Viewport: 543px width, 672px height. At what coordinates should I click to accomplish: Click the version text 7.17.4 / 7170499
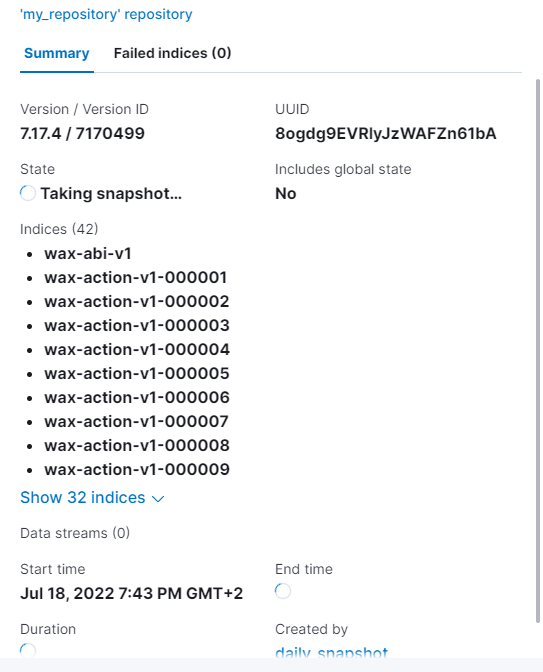[82, 134]
